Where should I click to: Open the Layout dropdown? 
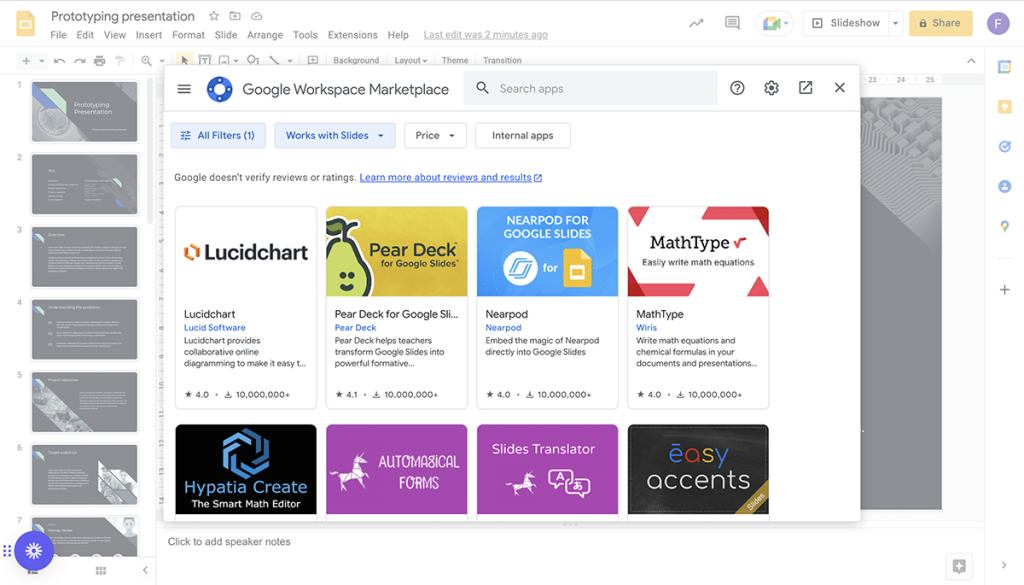tap(411, 61)
